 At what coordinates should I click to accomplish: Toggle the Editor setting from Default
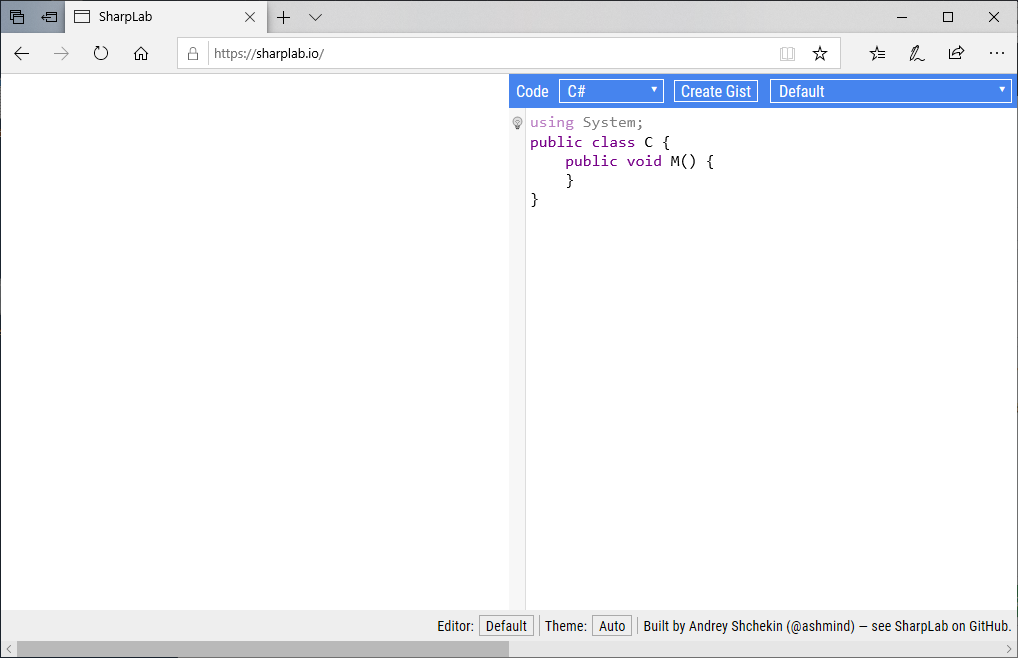pos(506,625)
